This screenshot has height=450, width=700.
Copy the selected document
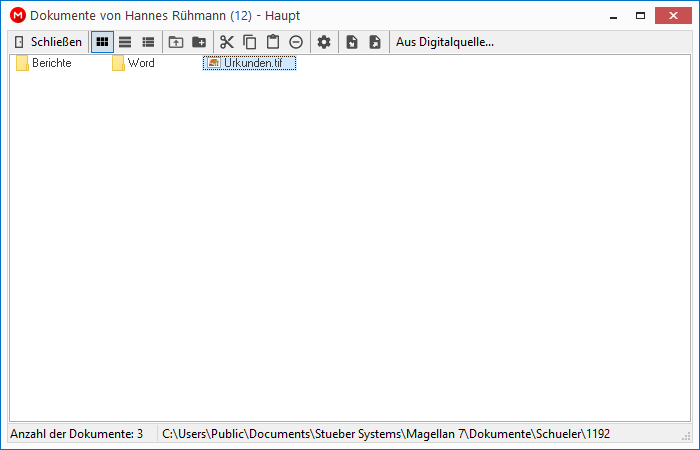250,42
